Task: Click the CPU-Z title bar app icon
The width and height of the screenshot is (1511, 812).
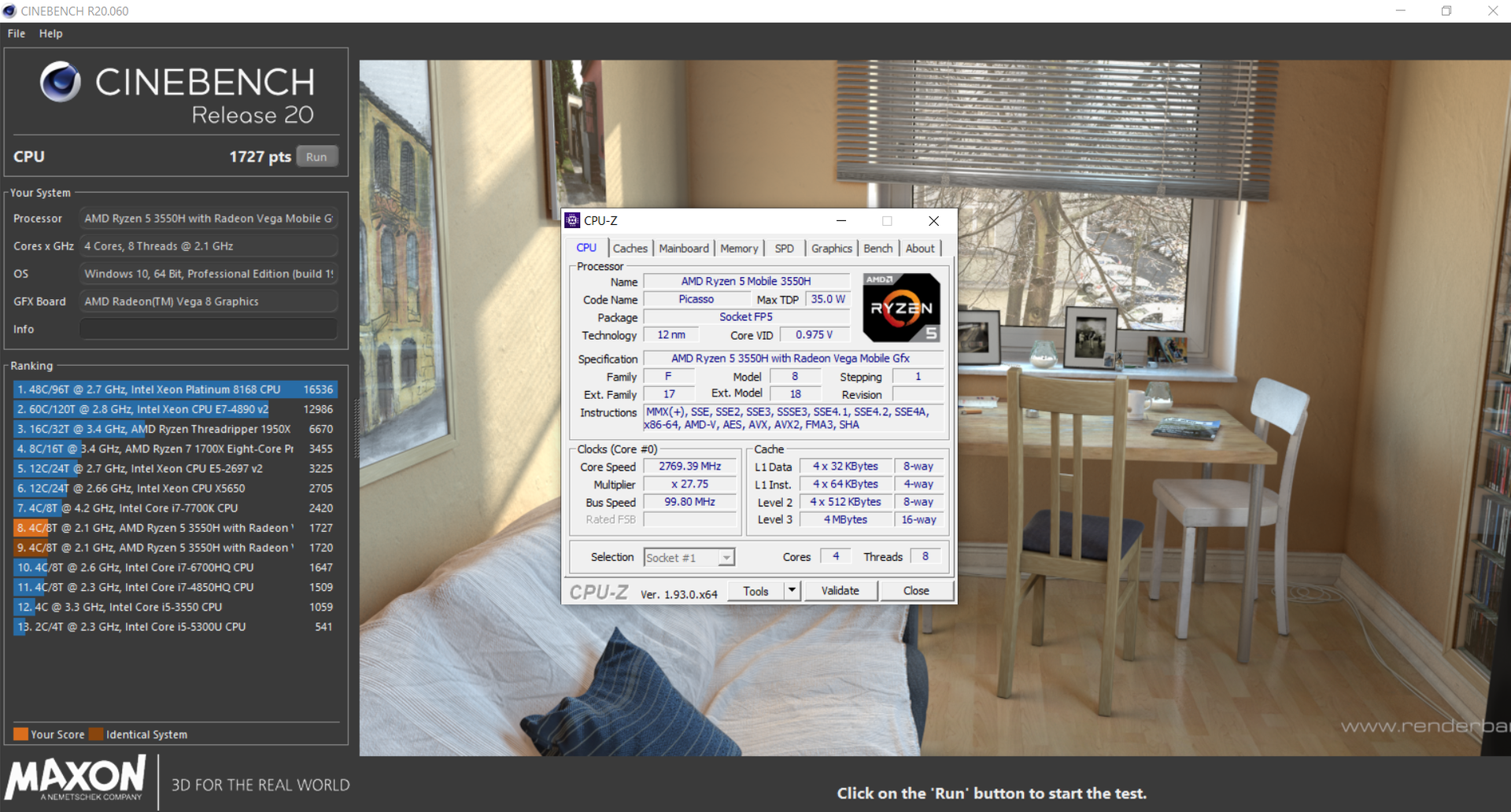Action: 573,220
